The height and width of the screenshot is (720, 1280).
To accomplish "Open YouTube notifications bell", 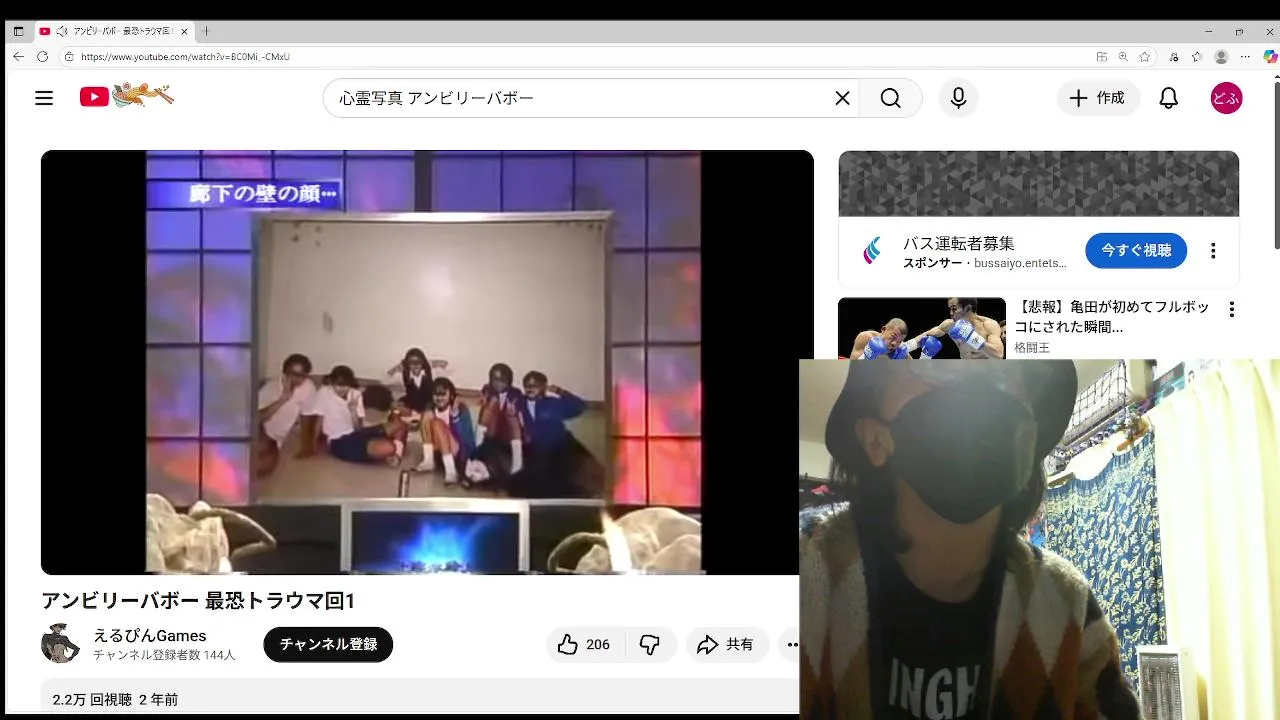I will click(1168, 98).
